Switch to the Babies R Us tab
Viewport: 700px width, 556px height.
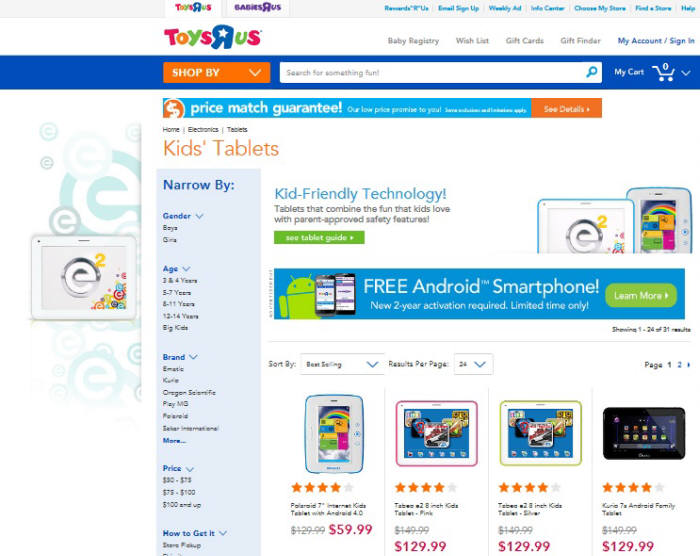[x=258, y=8]
